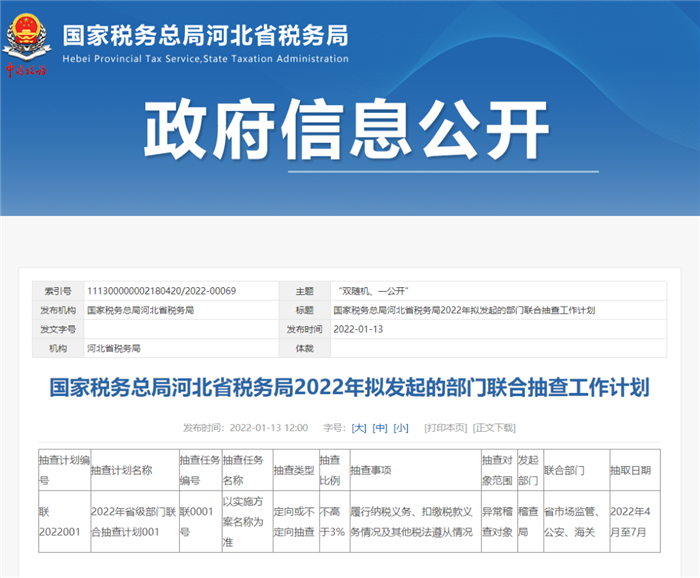Click the national tax emblem logo
This screenshot has height=578, width=700.
point(27,45)
